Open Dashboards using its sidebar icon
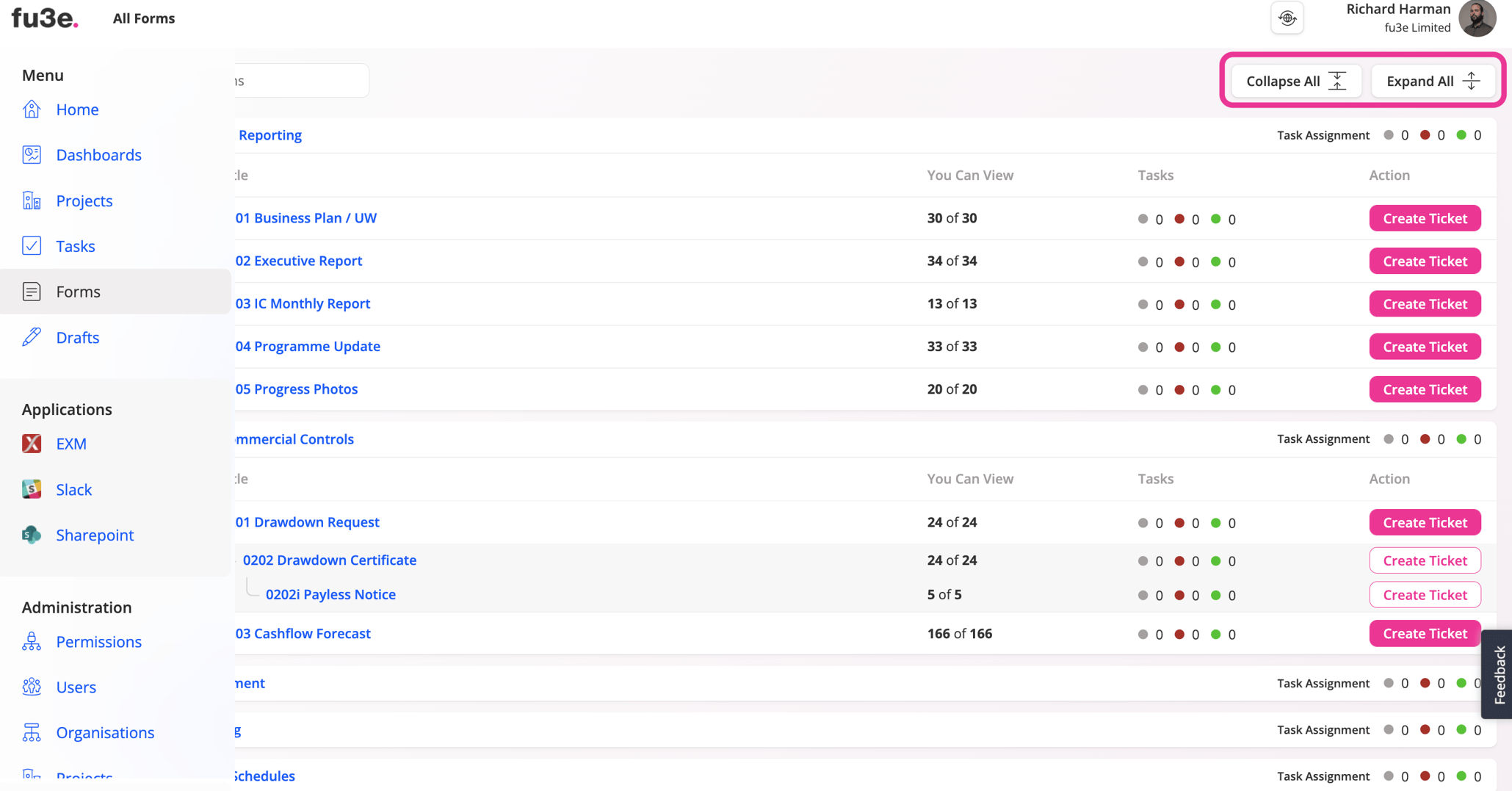The width and height of the screenshot is (1512, 791). point(32,154)
